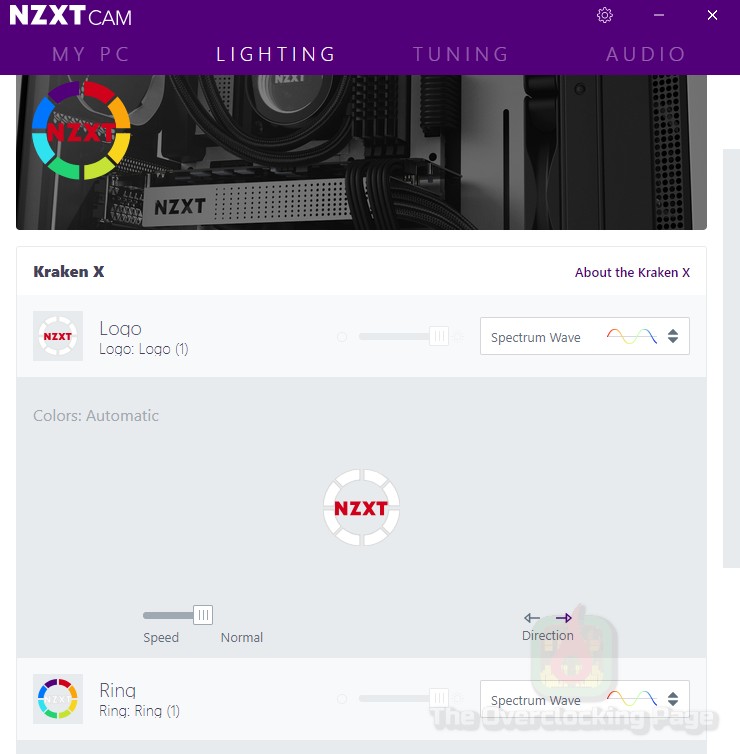The height and width of the screenshot is (754, 740).
Task: Switch to the MY PC tab
Action: (91, 54)
